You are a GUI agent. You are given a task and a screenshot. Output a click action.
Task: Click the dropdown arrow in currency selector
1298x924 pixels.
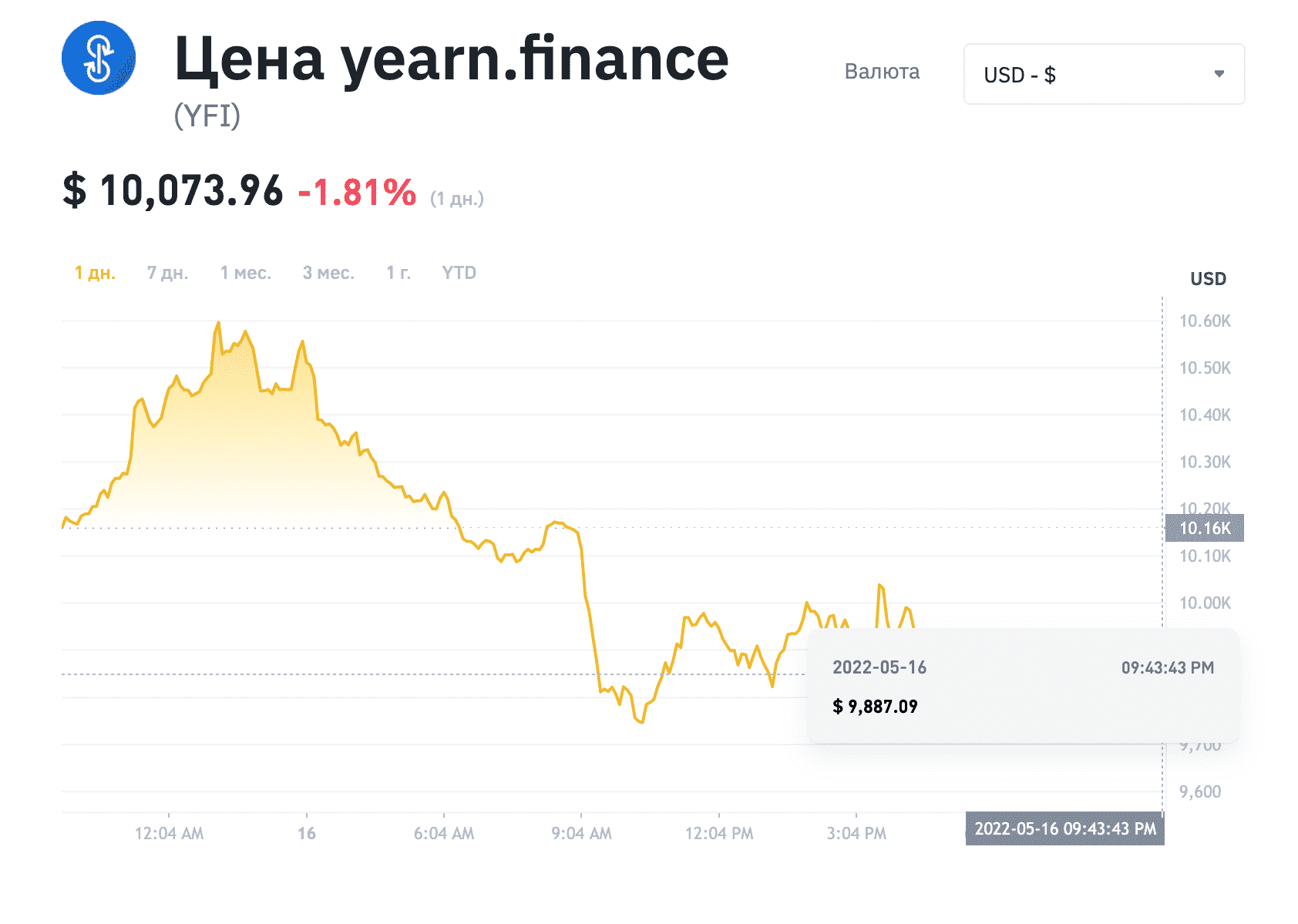[x=1219, y=74]
